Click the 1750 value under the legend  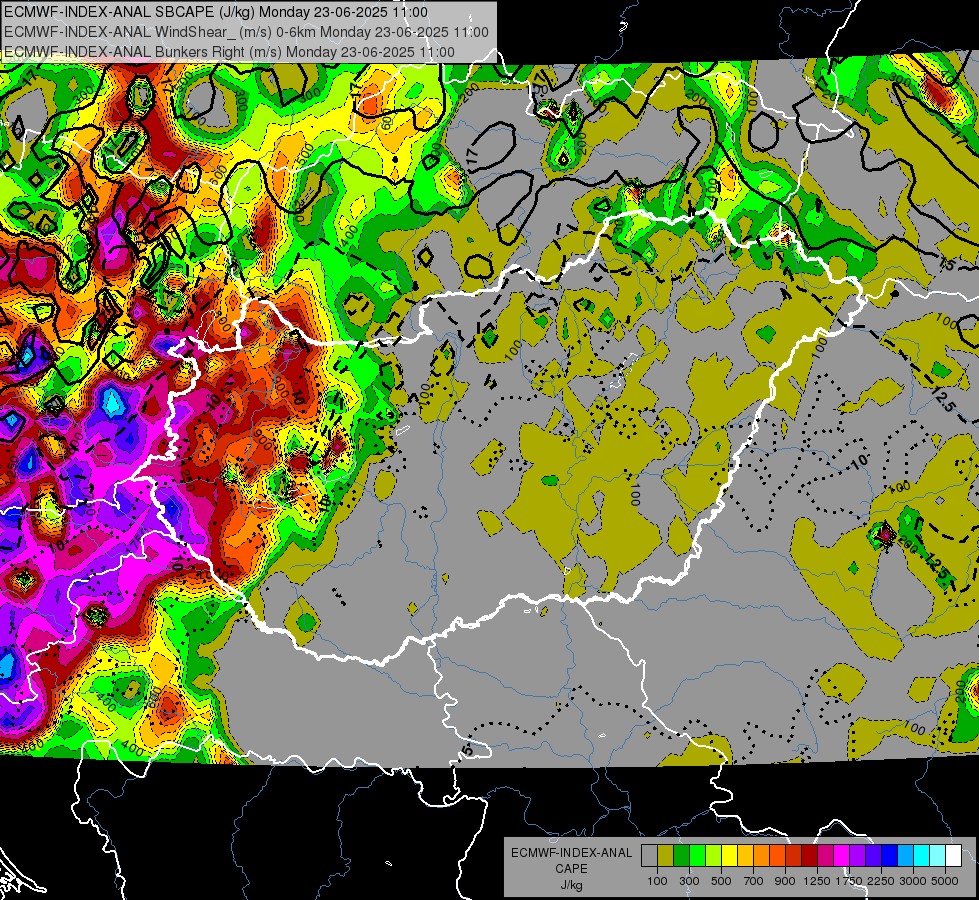pos(849,881)
